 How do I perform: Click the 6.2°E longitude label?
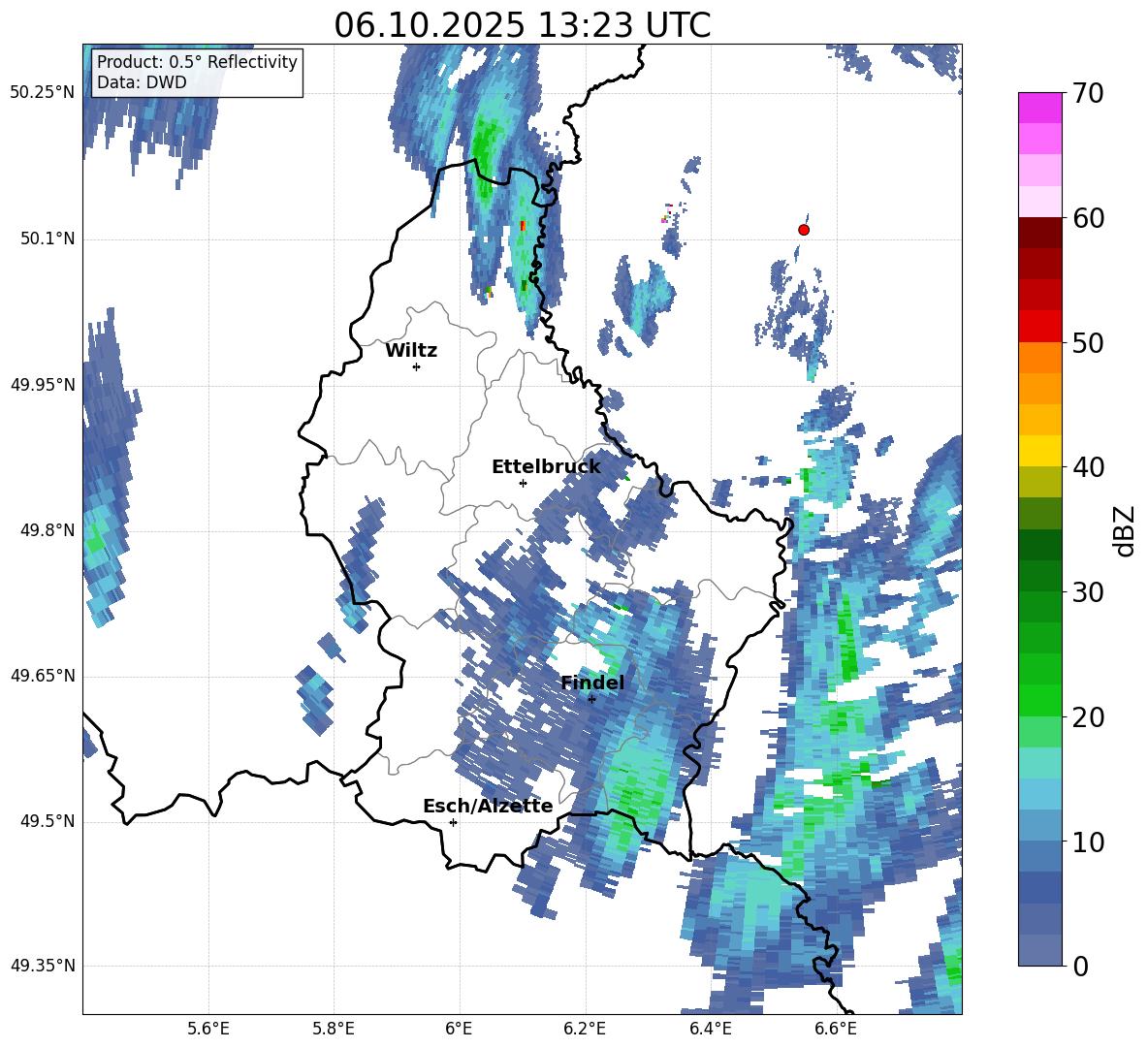tap(585, 1029)
